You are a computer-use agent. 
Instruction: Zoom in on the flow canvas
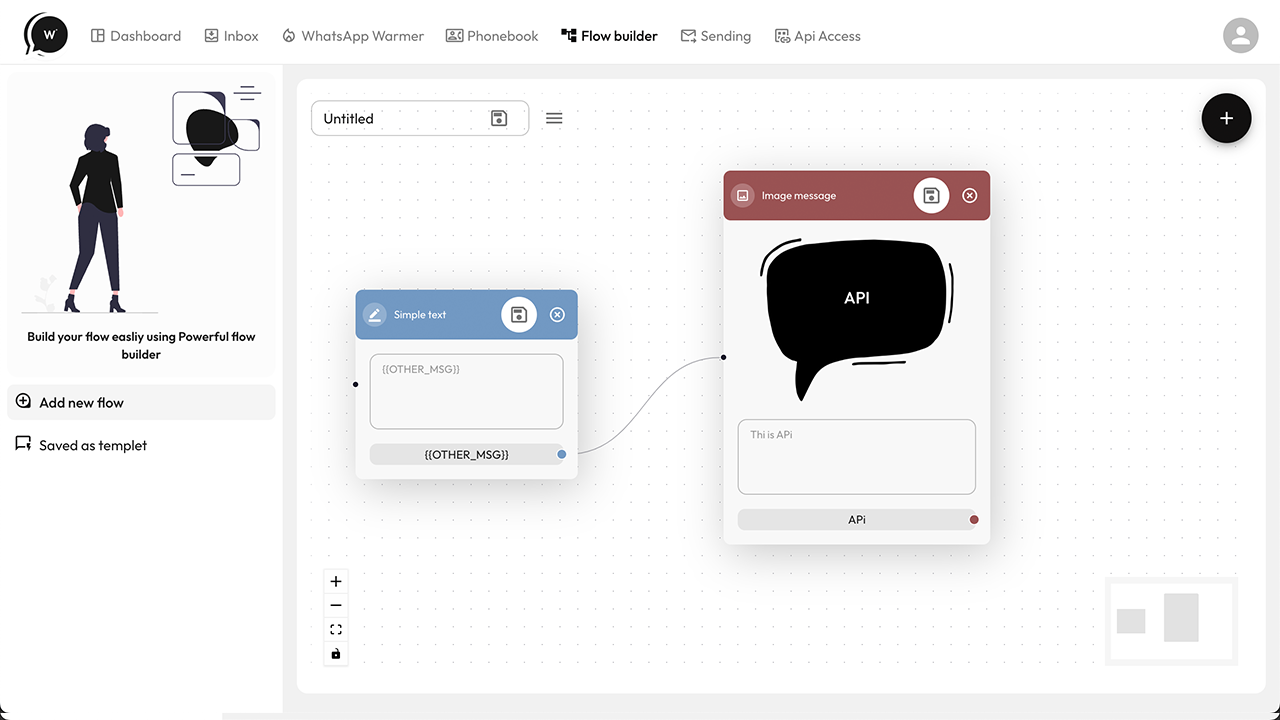click(x=336, y=580)
